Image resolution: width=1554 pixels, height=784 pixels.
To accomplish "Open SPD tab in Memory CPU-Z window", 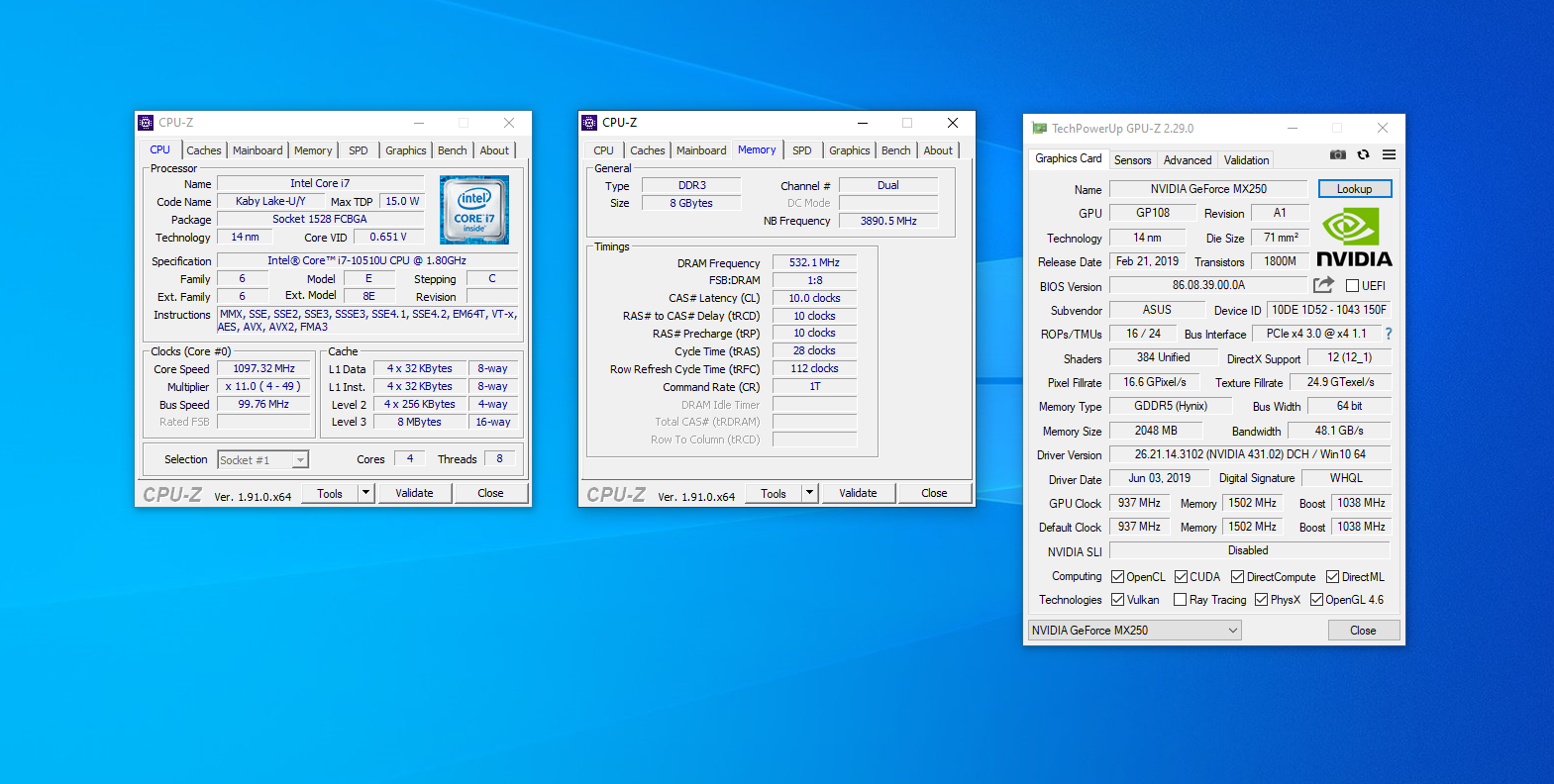I will [x=802, y=150].
